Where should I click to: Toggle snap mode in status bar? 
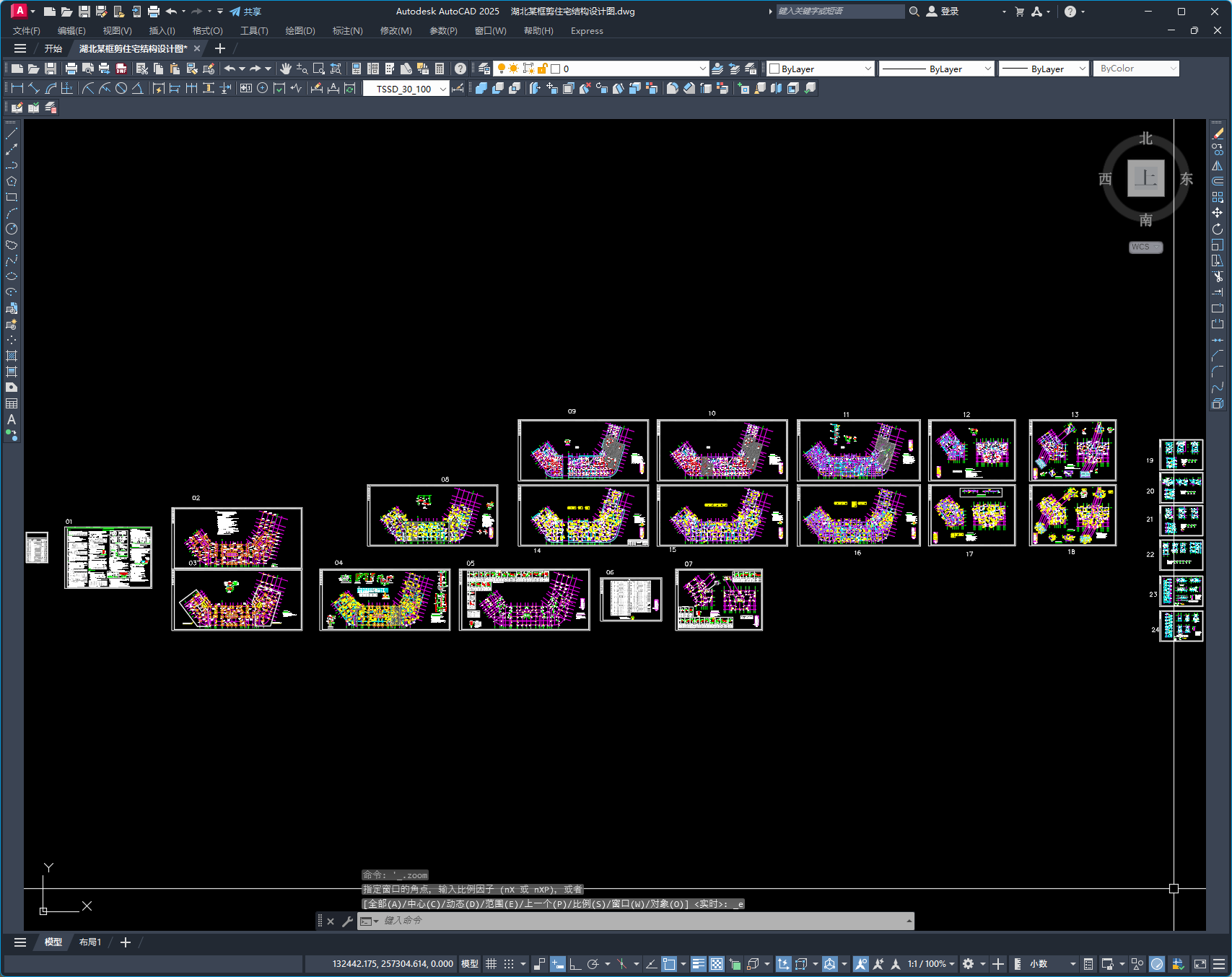pos(509,964)
